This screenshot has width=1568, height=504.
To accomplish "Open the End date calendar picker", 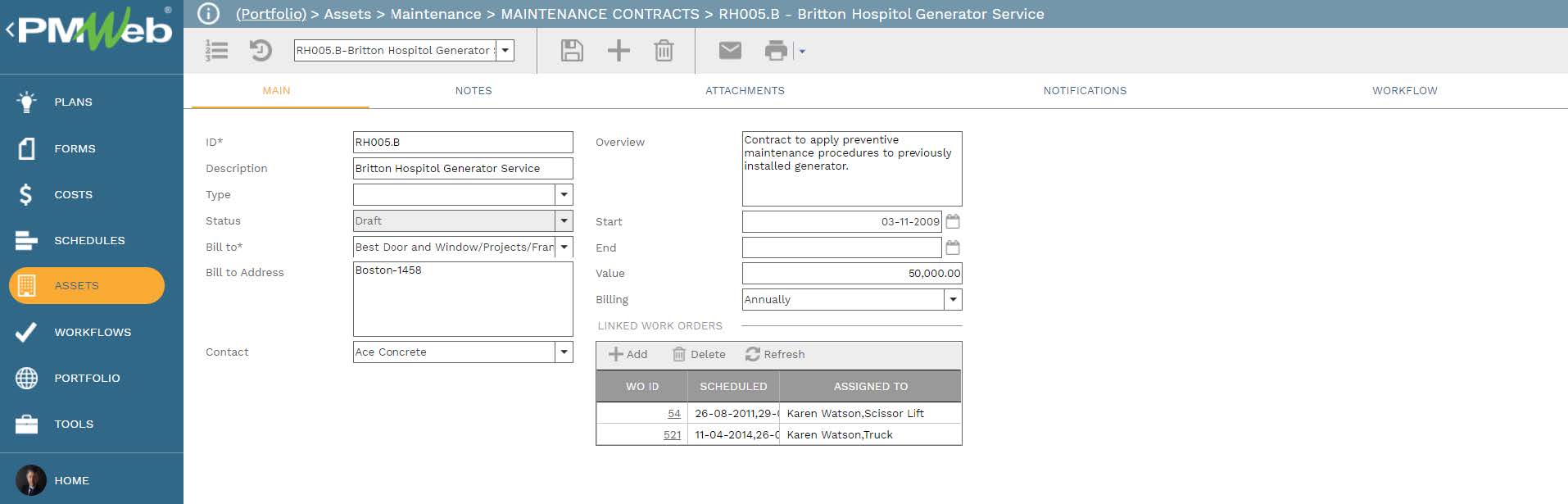I will 953,247.
